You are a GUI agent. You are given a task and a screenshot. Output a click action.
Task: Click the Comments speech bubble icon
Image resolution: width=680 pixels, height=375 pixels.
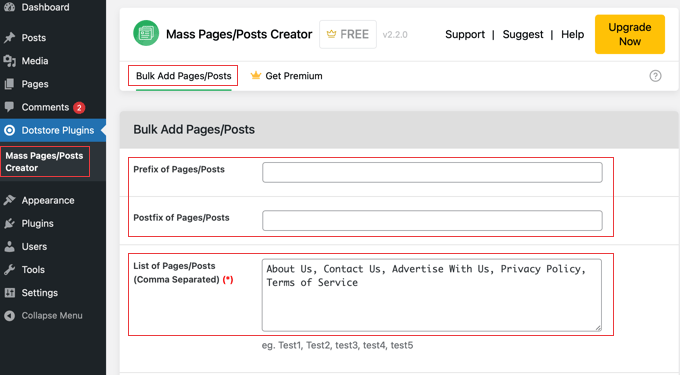(10, 107)
